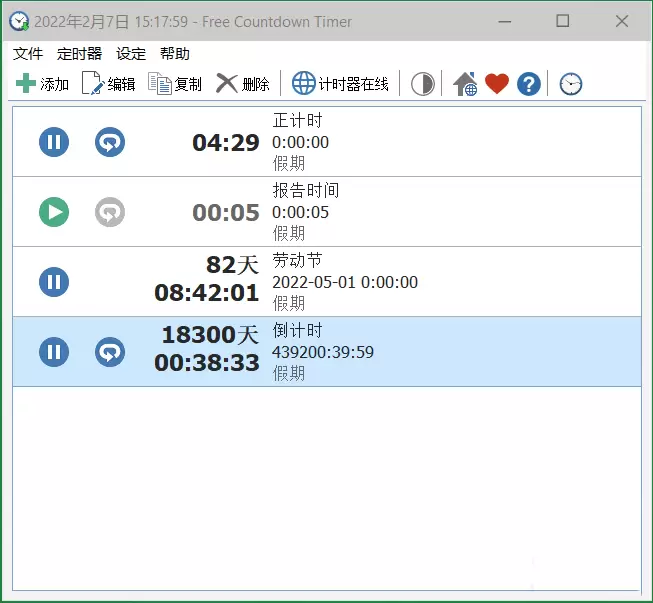
Task: Open the 编辑 edit timer tool
Action: (92, 83)
